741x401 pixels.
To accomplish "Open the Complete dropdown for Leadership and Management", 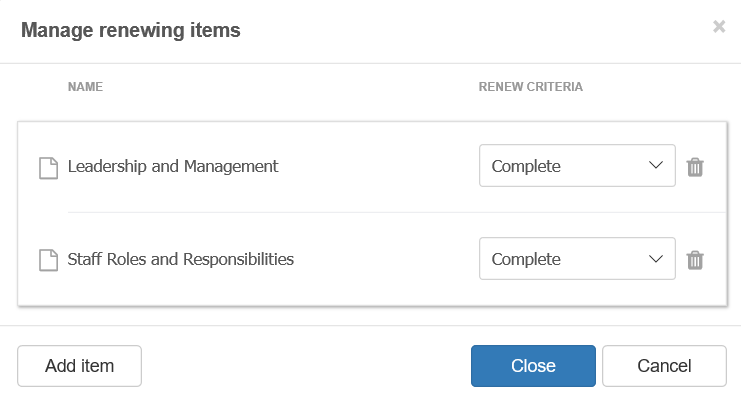I will 577,166.
